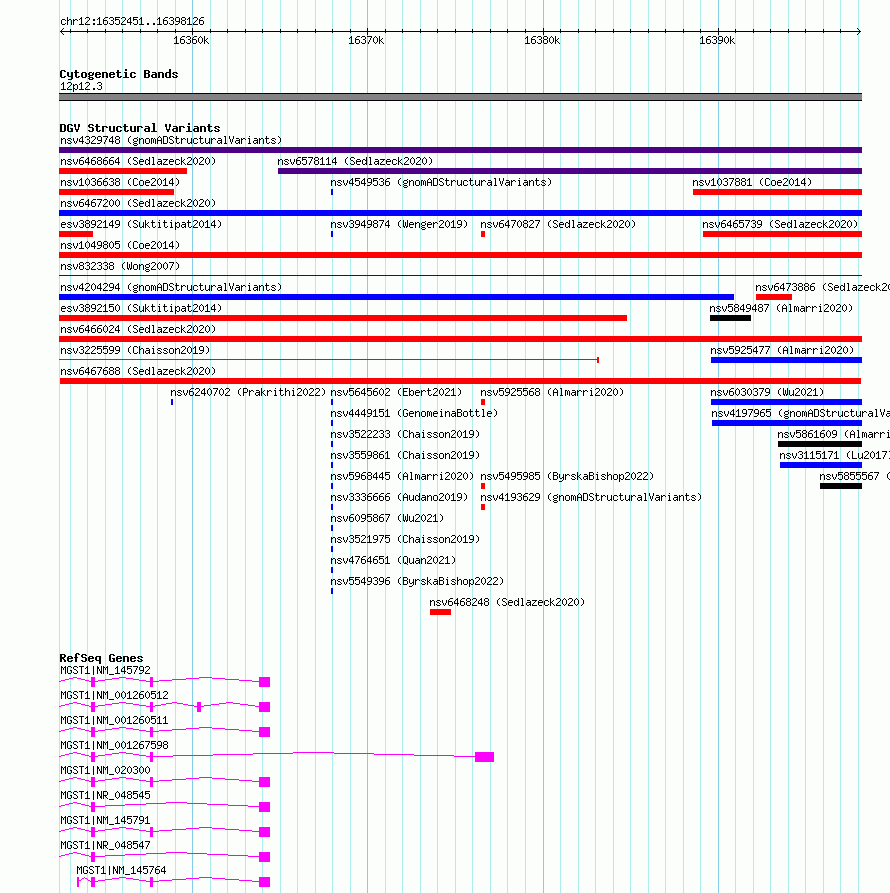Click nsv5861609 variant label
The height and width of the screenshot is (893, 890).
(833, 435)
